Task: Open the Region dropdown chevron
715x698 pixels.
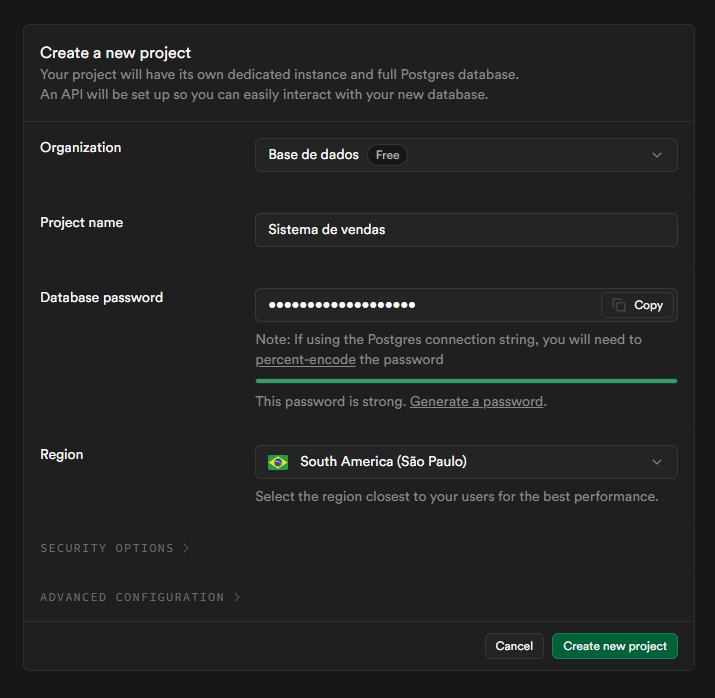Action: coord(657,462)
